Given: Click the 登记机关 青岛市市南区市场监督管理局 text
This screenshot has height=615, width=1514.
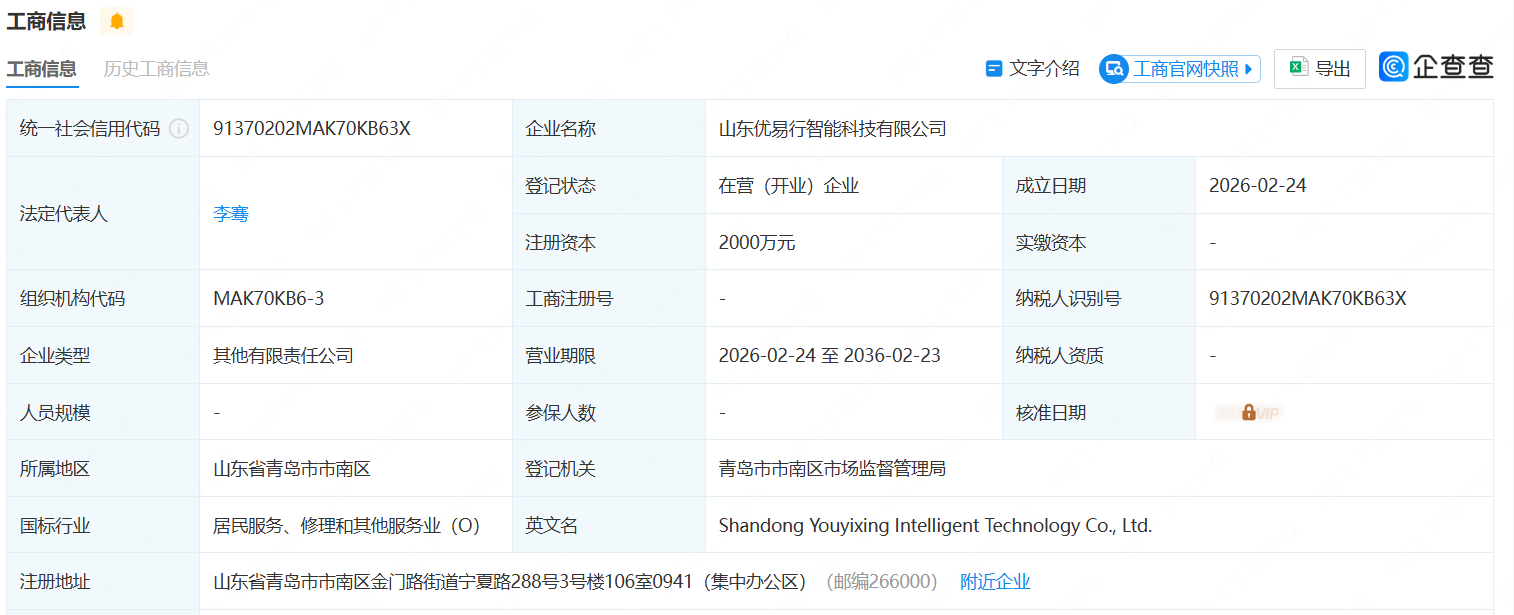Looking at the screenshot, I should click(832, 469).
